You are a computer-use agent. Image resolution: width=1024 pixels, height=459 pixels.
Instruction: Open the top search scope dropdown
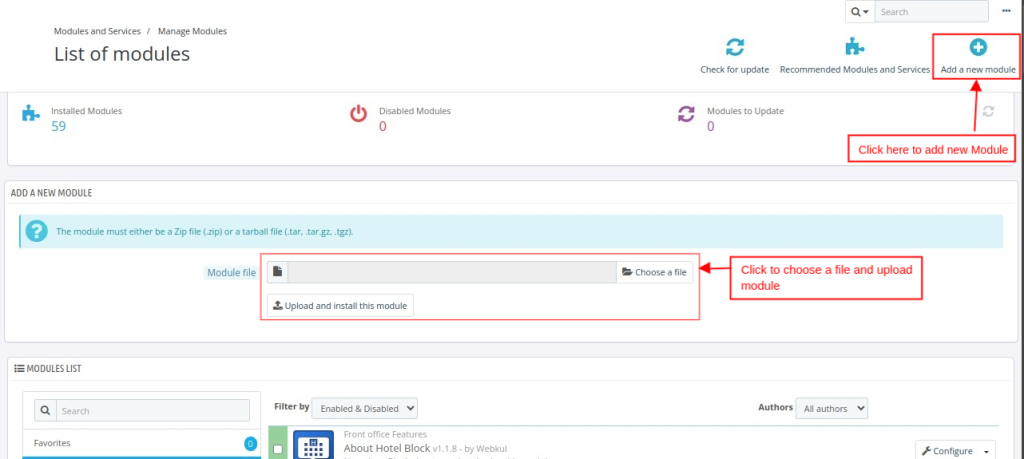click(860, 12)
